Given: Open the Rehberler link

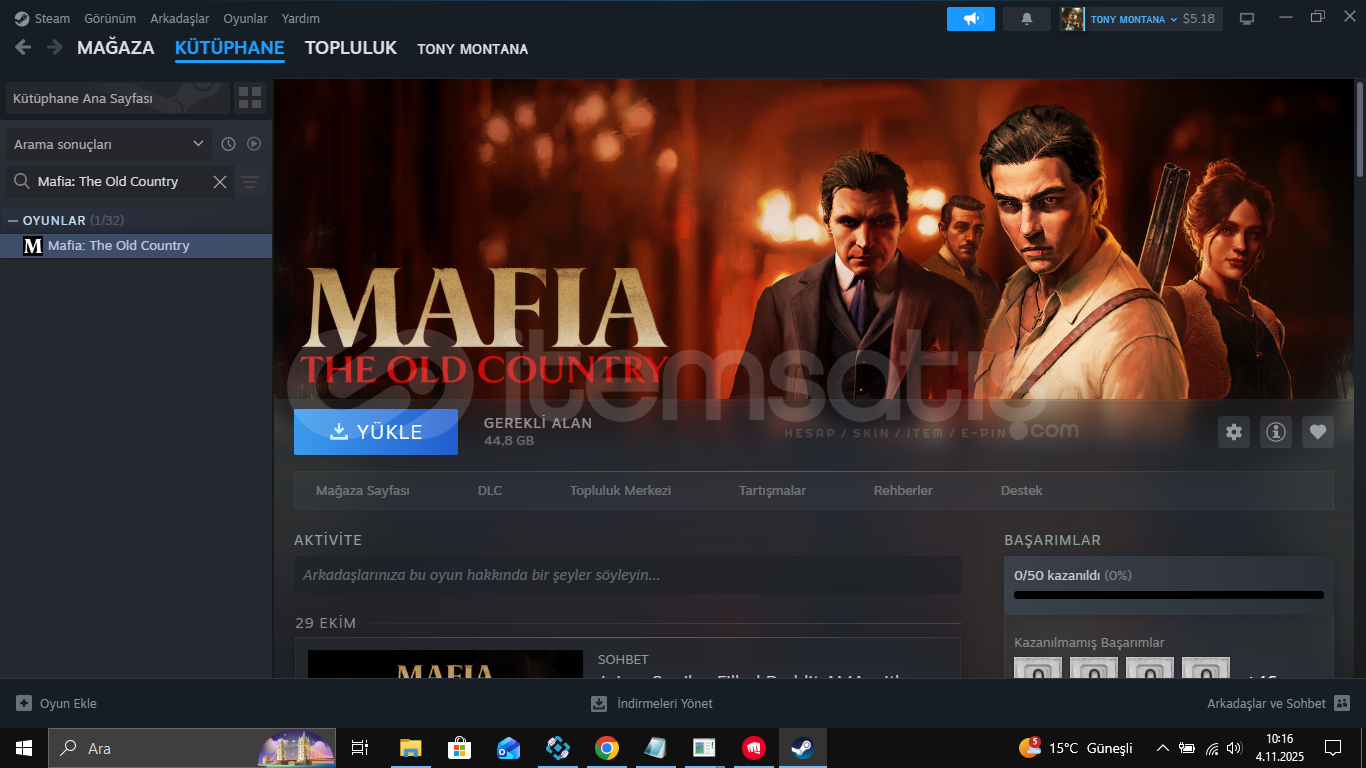Looking at the screenshot, I should (903, 491).
